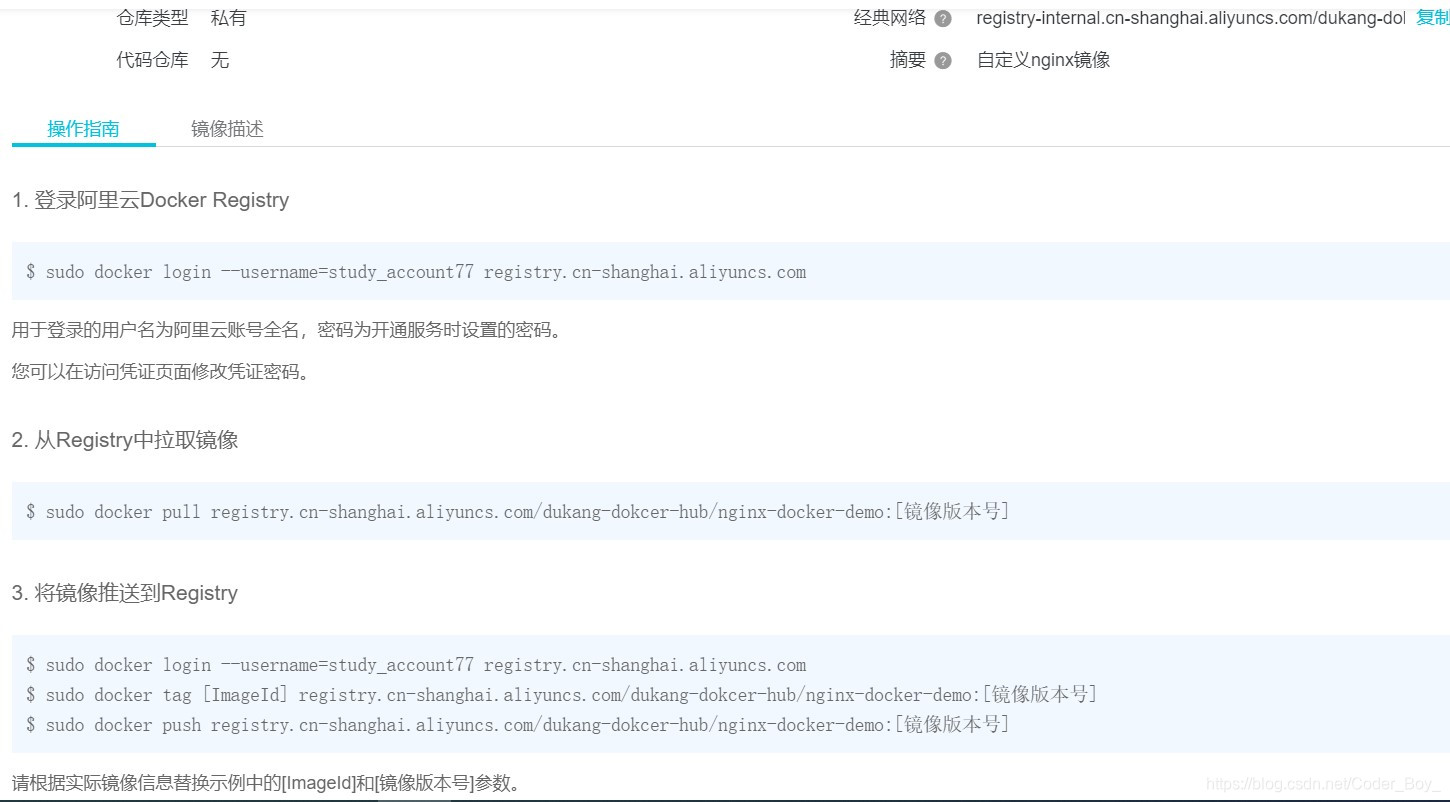Click heading 3. 将镜像推送到Registry

coord(124,593)
